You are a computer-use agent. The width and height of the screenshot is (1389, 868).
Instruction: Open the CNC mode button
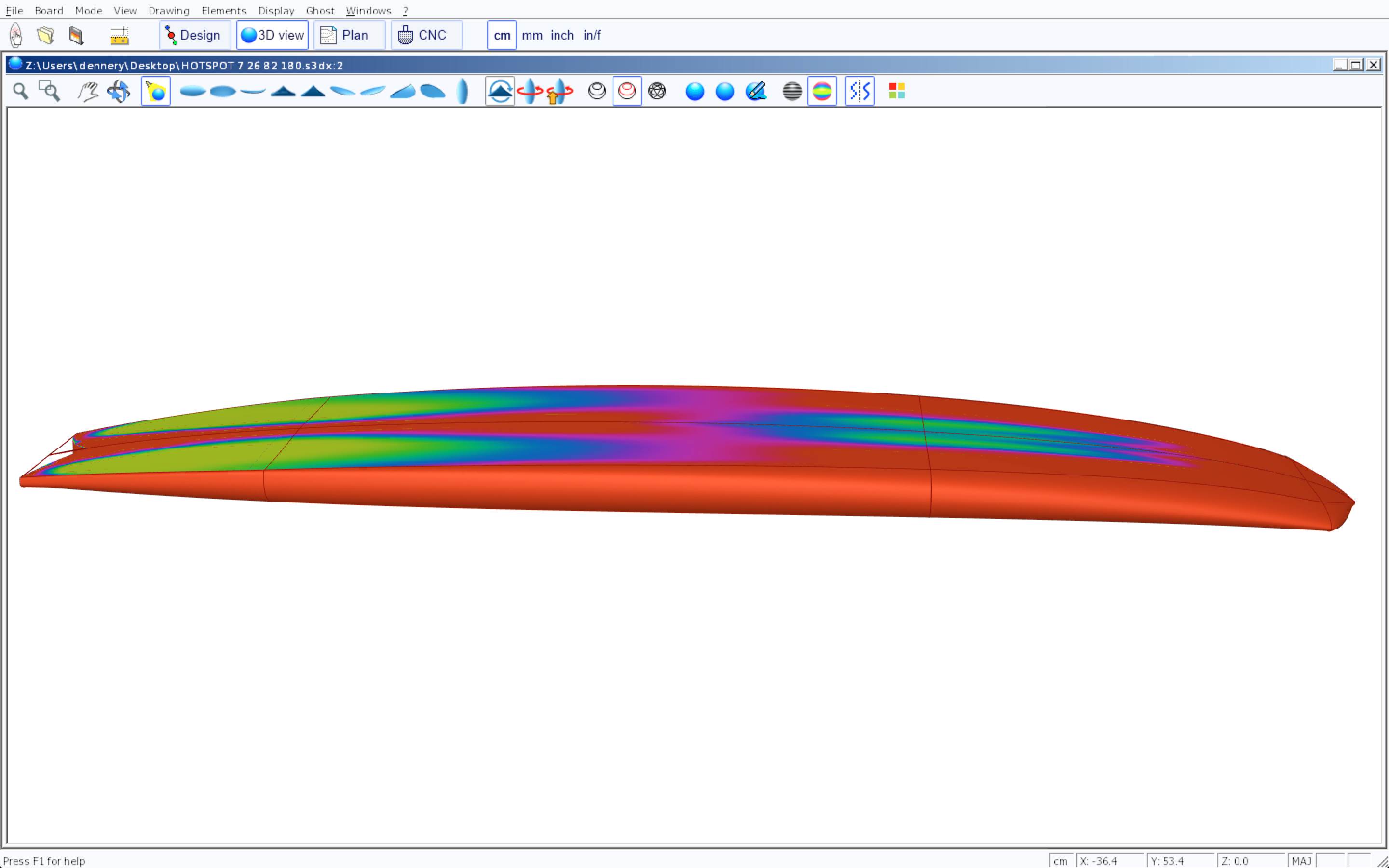(x=426, y=35)
